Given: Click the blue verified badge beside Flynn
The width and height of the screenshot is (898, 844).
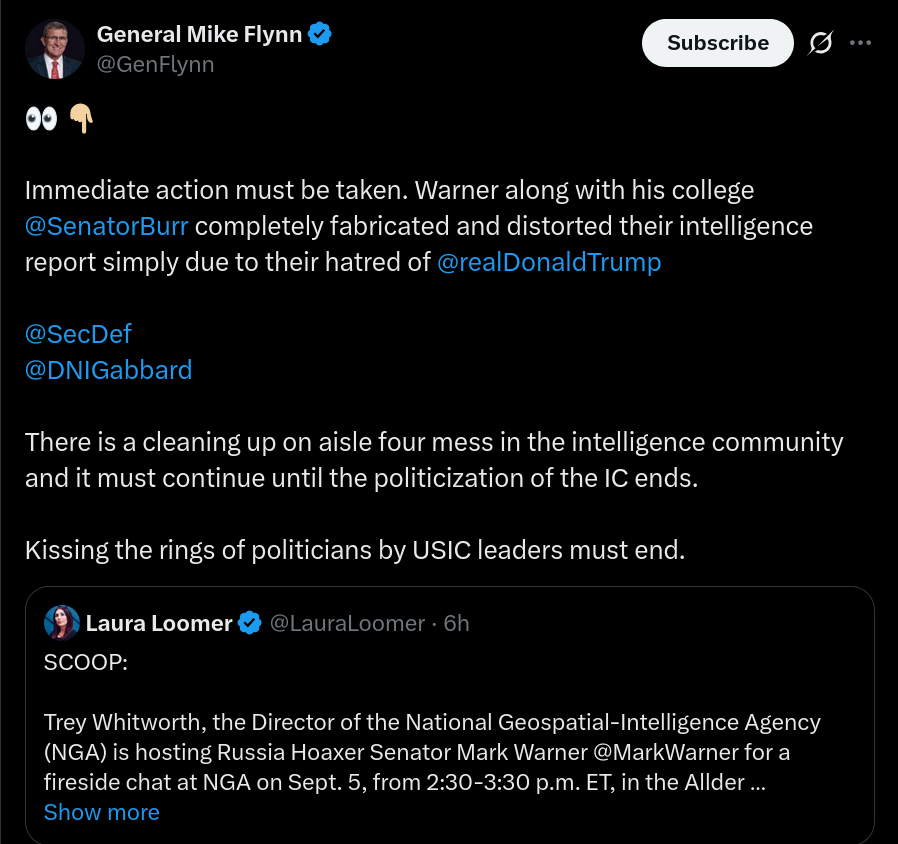Looking at the screenshot, I should (x=320, y=34).
